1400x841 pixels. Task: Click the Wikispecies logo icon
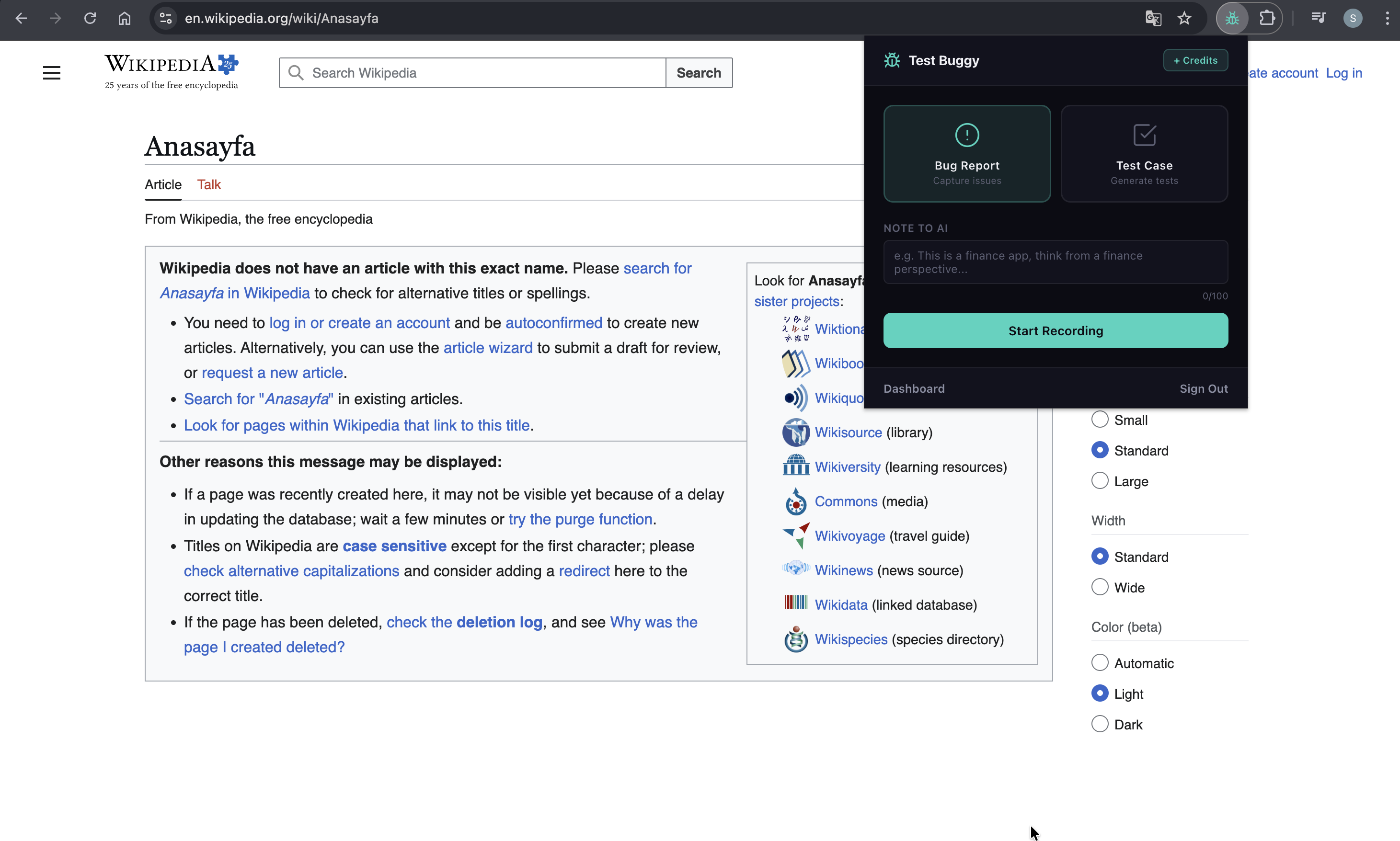click(796, 639)
